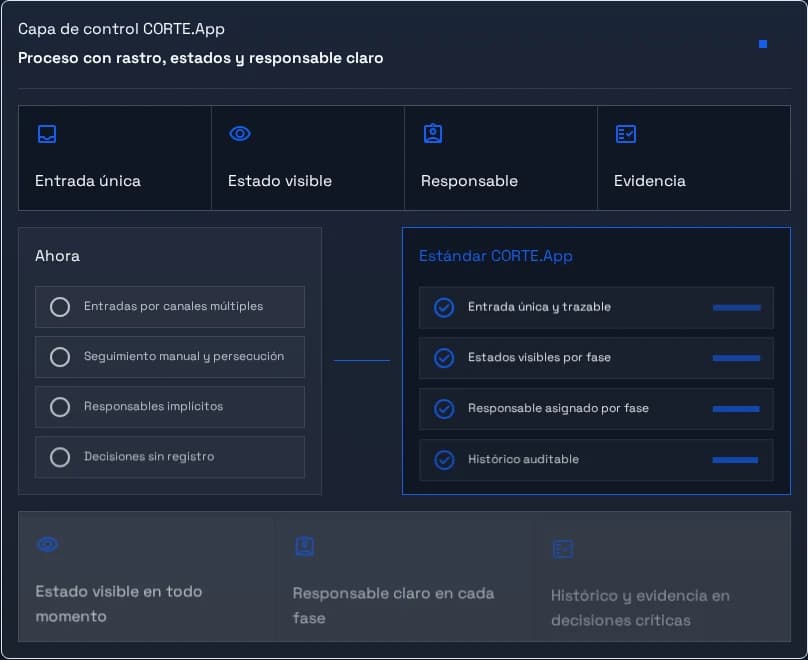Click the checklist icon above Histórico y evidencia

click(x=563, y=549)
